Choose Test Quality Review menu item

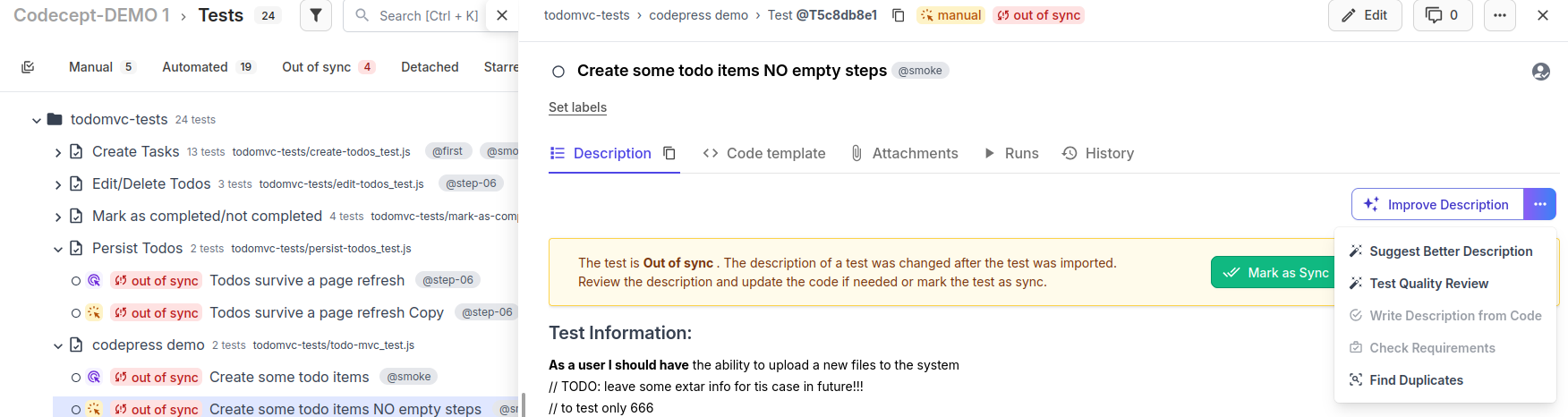[x=1428, y=284]
